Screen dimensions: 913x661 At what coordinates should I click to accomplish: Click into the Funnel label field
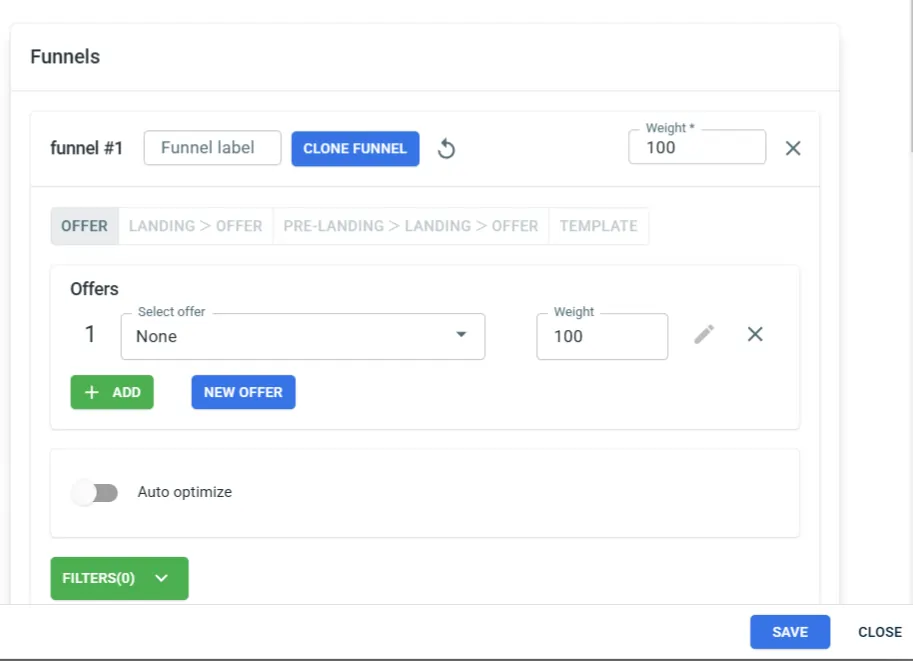(x=212, y=148)
